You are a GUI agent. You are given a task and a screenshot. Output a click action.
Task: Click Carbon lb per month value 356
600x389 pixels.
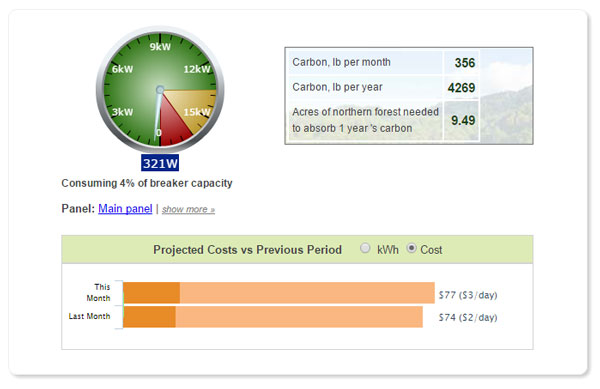point(465,63)
